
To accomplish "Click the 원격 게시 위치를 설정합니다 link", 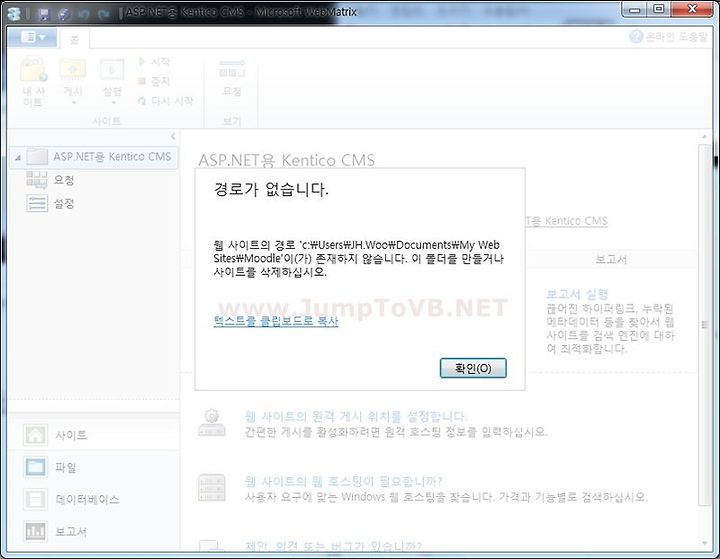I will 355,417.
